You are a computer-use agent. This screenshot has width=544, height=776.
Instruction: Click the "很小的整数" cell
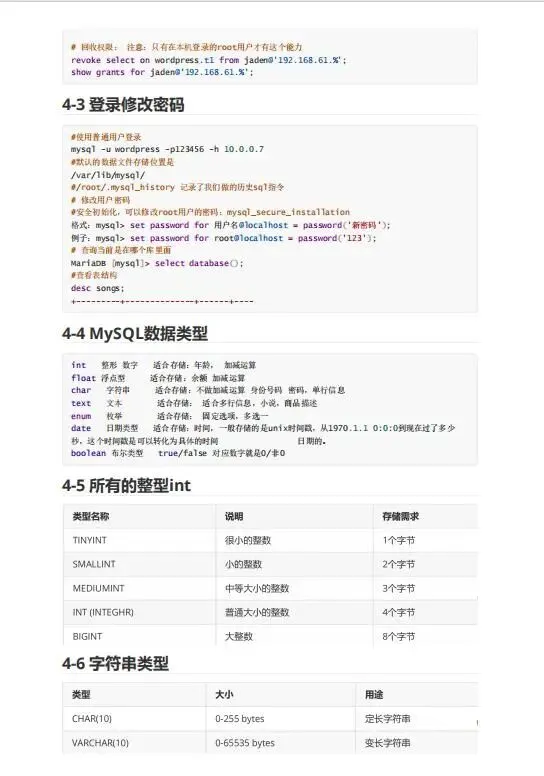coord(248,540)
